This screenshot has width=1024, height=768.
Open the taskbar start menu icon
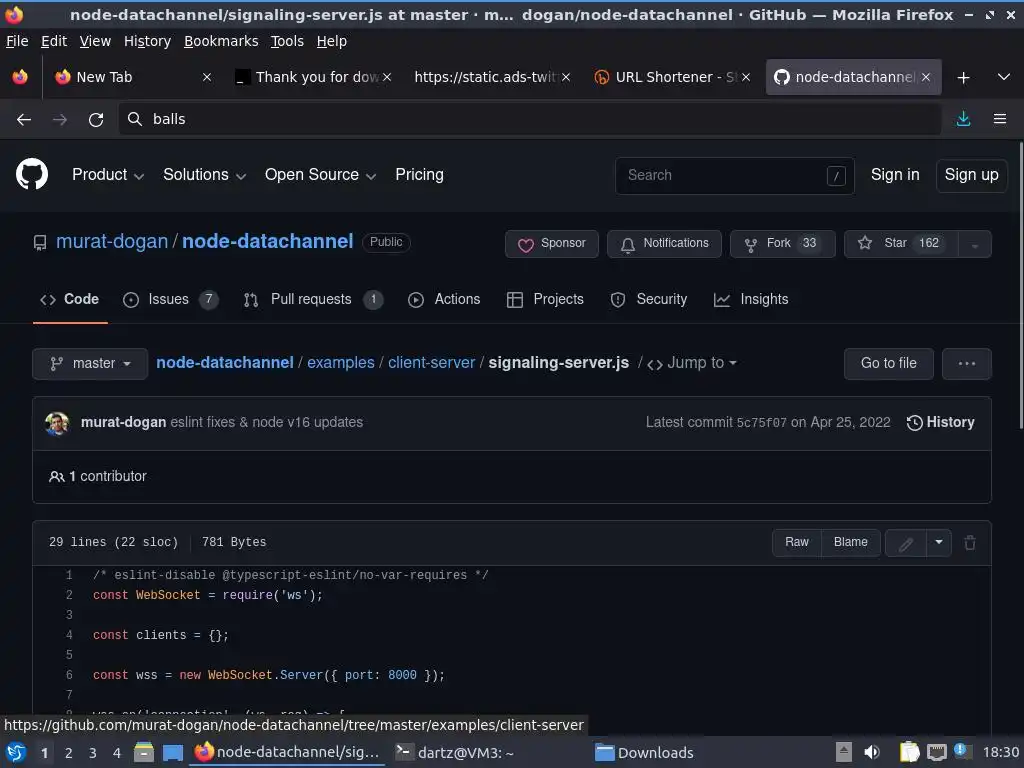(x=16, y=753)
